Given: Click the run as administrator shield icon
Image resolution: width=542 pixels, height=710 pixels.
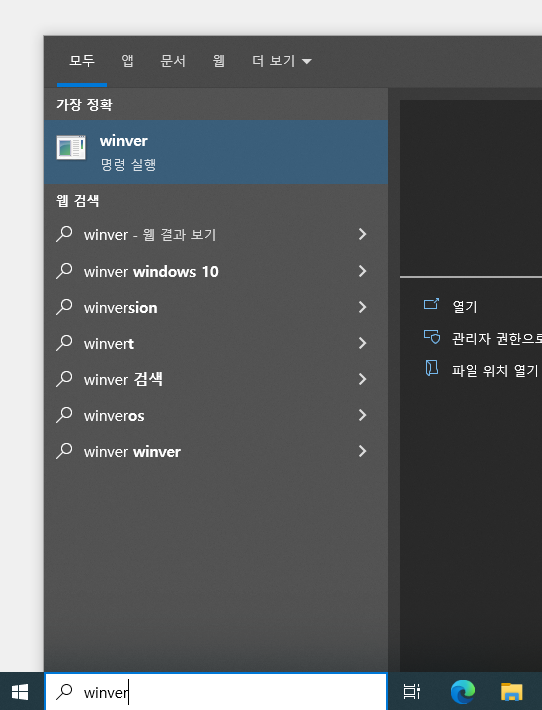Looking at the screenshot, I should [x=432, y=336].
